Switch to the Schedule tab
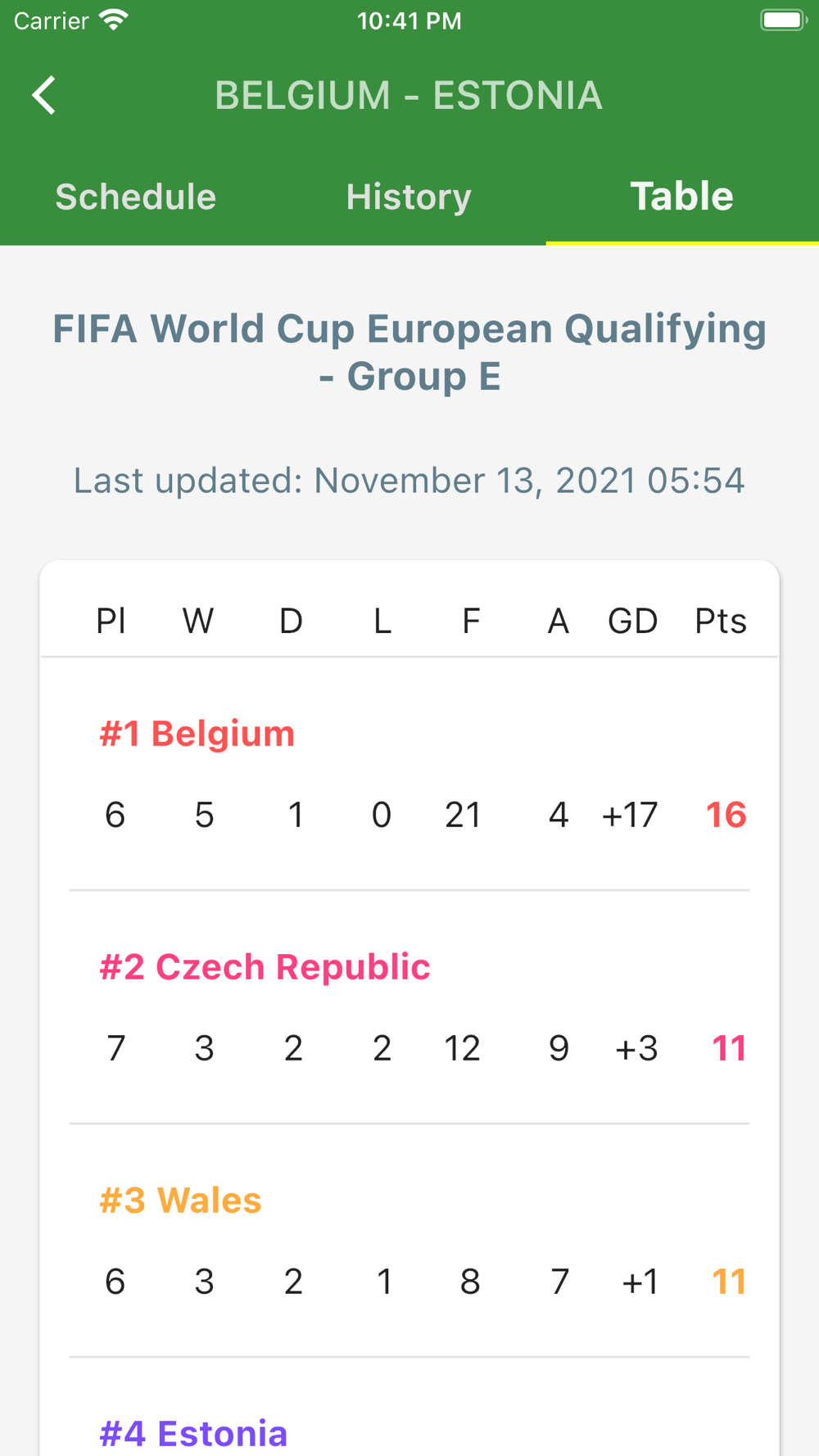The height and width of the screenshot is (1456, 819). (136, 197)
